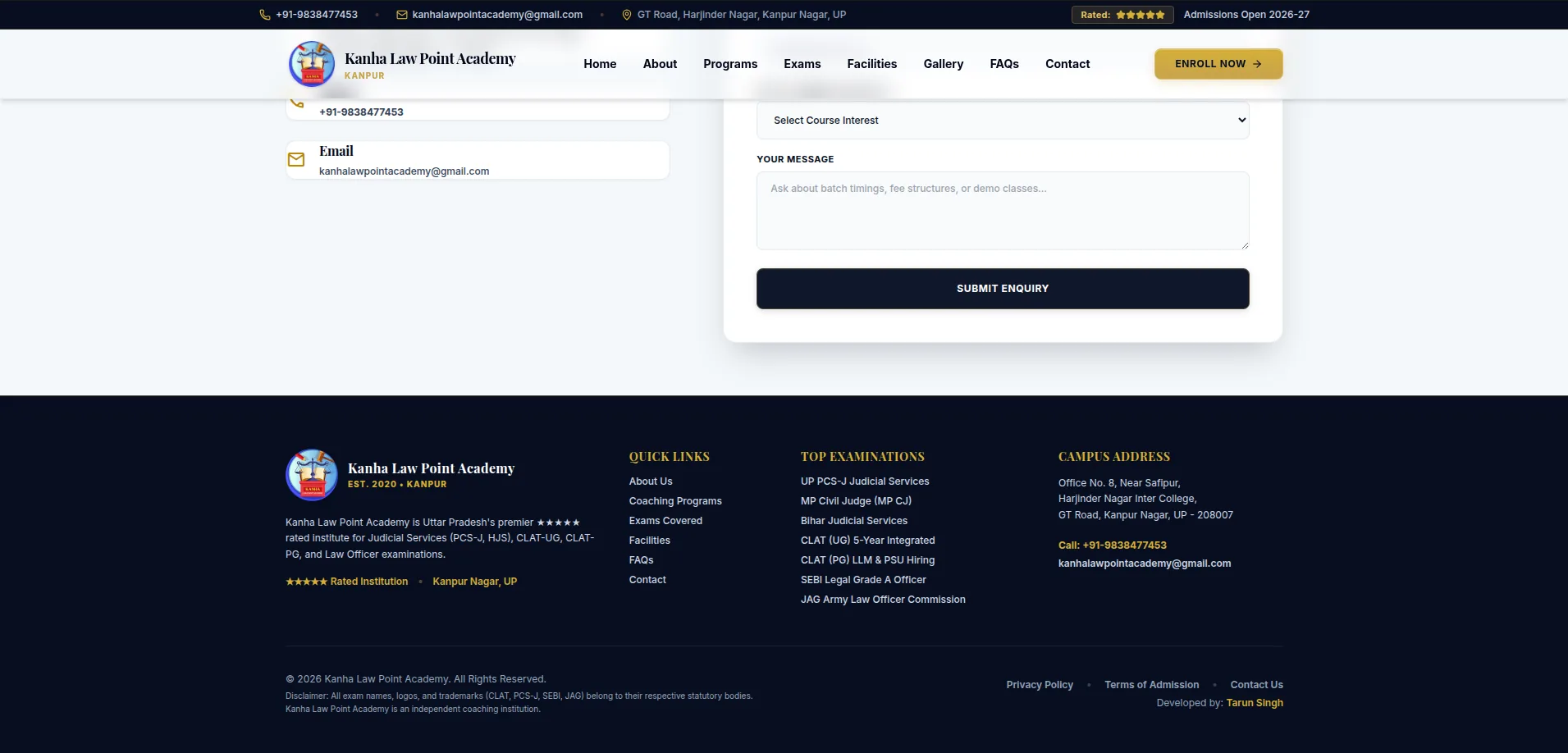
Task: Click the Your Message field label
Action: pyautogui.click(x=795, y=159)
